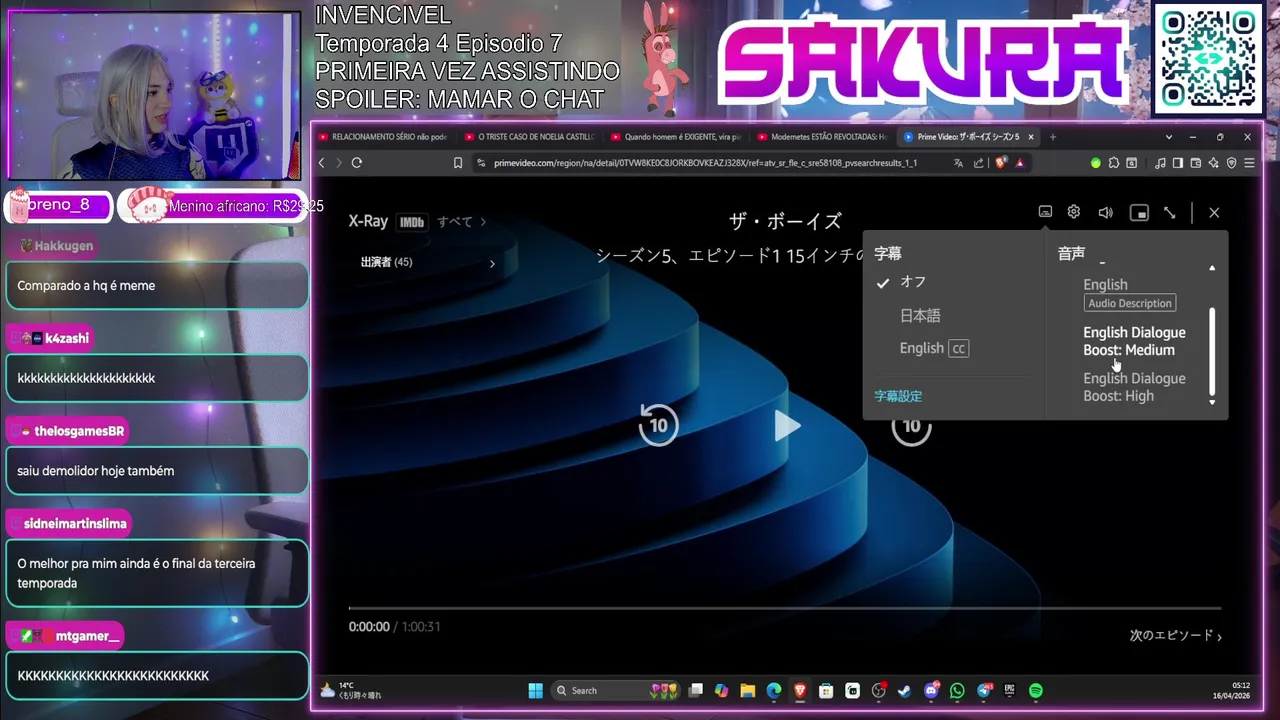This screenshot has width=1280, height=720.
Task: Open Spotify from taskbar
Action: pyautogui.click(x=1036, y=691)
